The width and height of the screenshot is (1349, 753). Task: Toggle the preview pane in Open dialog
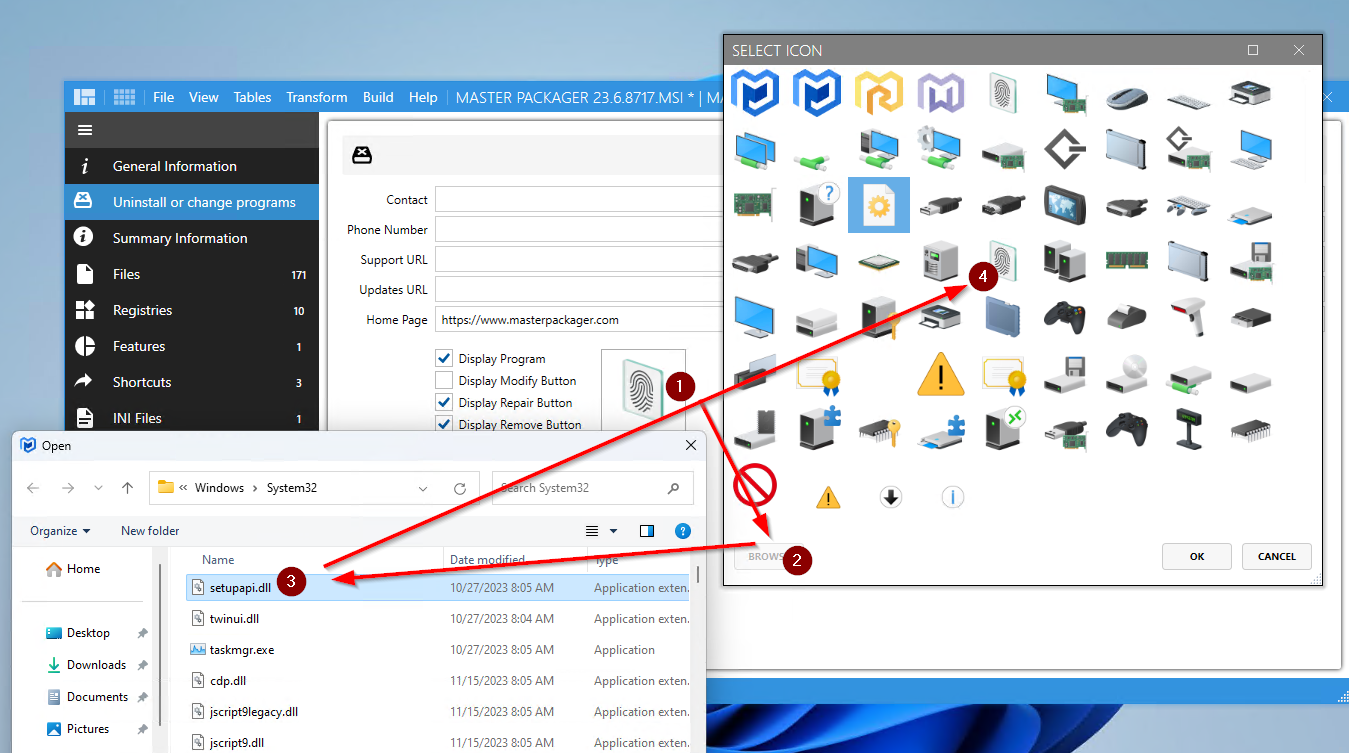(647, 531)
